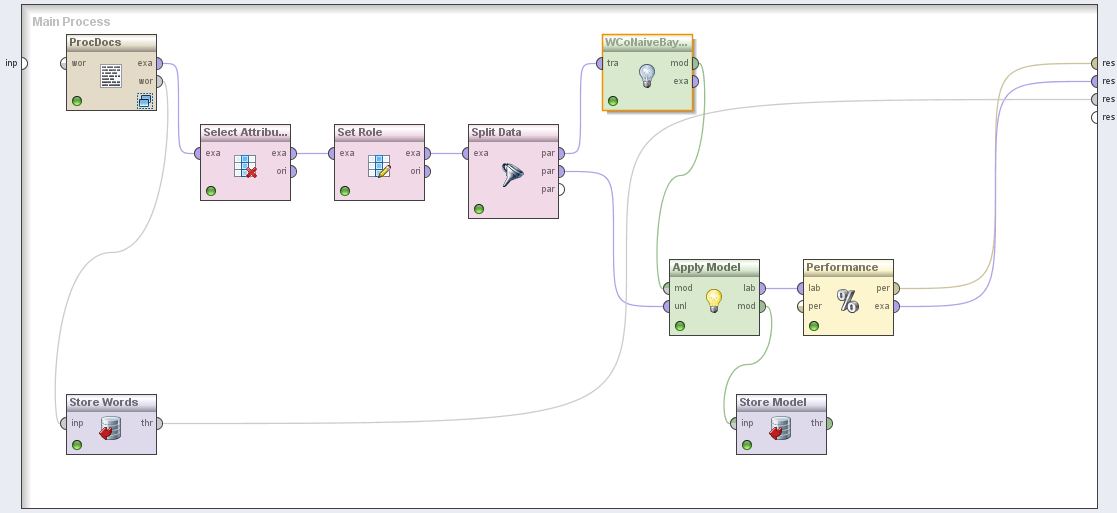Image resolution: width=1117 pixels, height=513 pixels.
Task: Click the ProcDocs document icon
Action: point(112,73)
